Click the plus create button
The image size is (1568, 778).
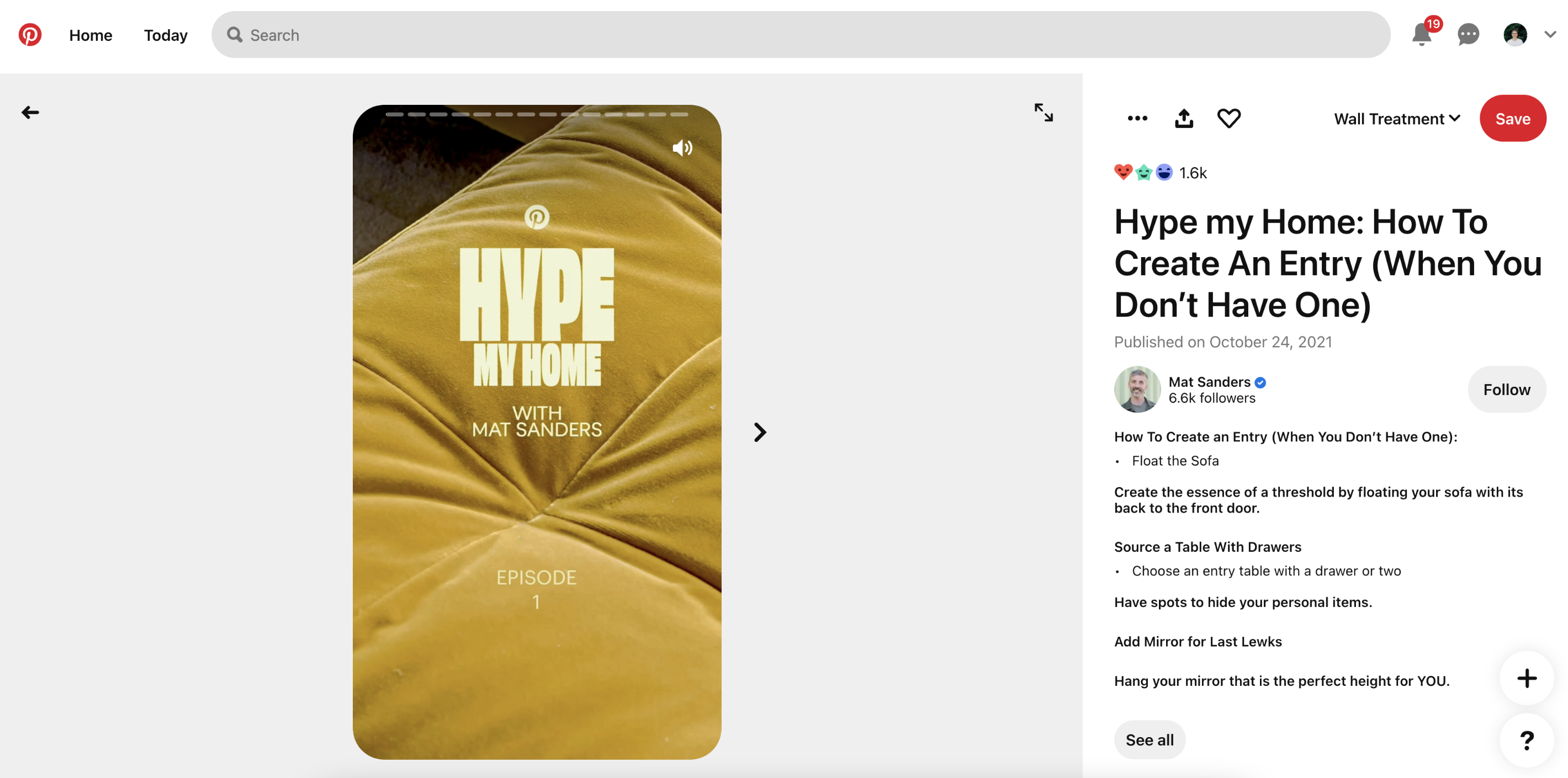tap(1527, 678)
